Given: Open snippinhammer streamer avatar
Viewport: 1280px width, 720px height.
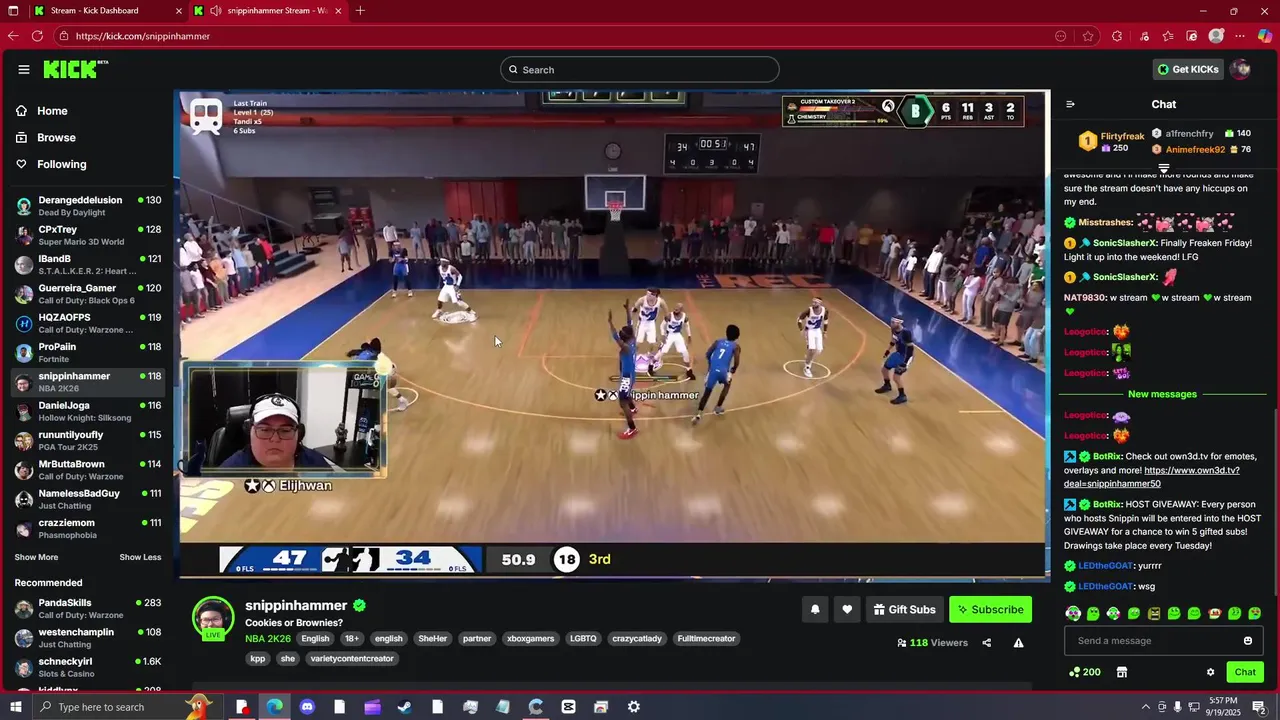Looking at the screenshot, I should coord(213,617).
